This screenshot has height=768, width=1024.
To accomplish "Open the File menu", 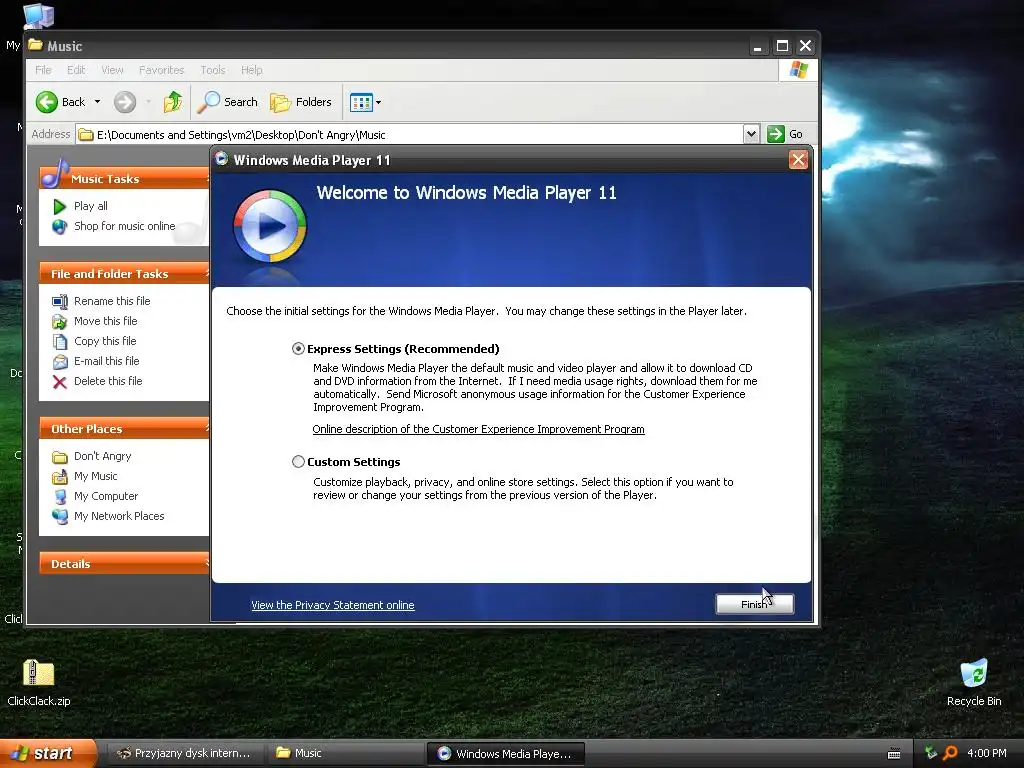I will tap(43, 70).
